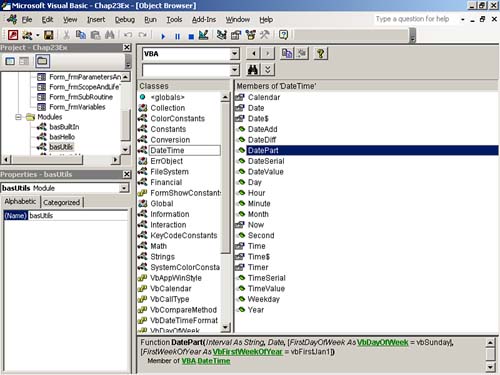Image resolution: width=500 pixels, height=375 pixels.
Task: Open toolbar options dropdown near help box
Action: point(462,20)
